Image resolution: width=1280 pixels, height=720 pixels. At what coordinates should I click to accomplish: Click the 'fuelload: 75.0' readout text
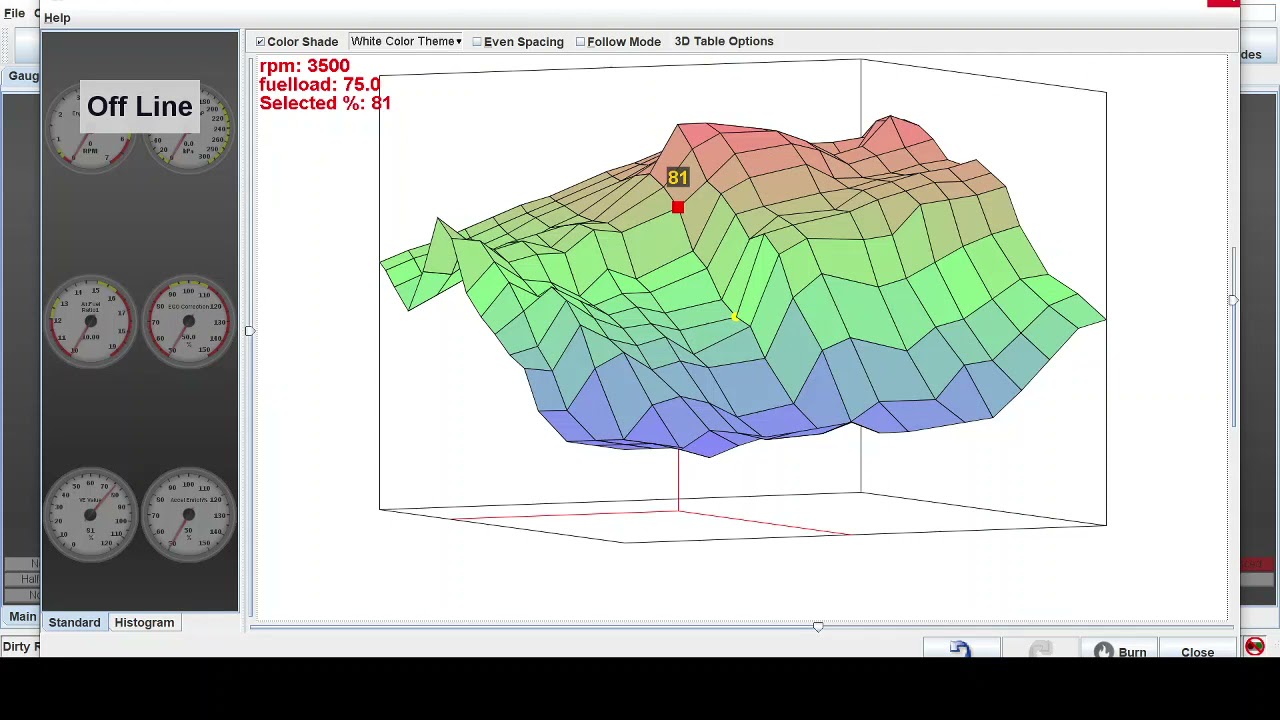click(x=319, y=85)
